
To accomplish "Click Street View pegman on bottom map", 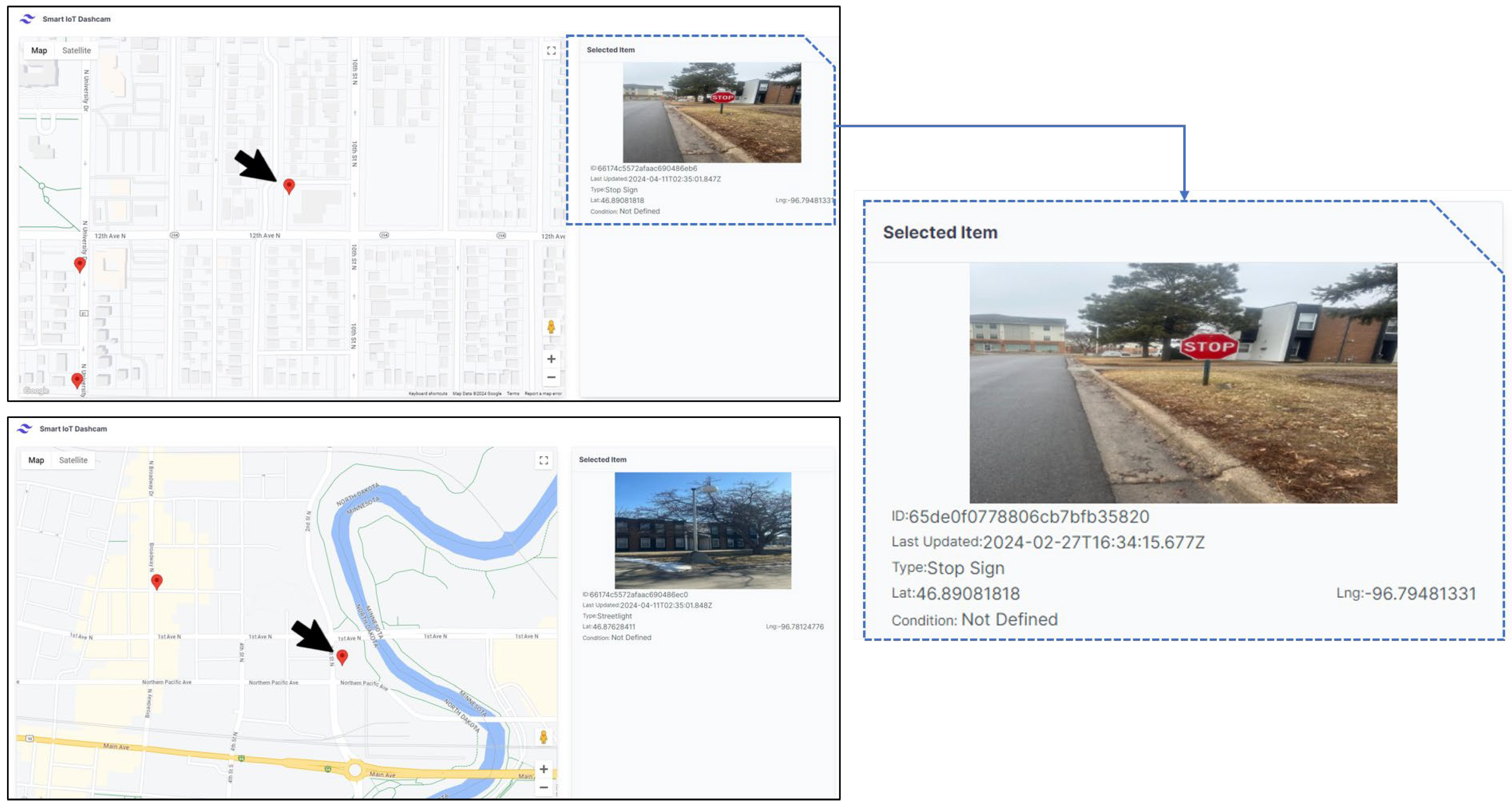I will point(543,737).
